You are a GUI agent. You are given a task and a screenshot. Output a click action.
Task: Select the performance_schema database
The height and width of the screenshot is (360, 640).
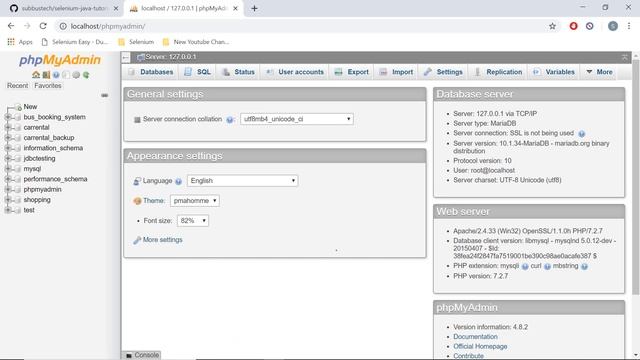pos(55,179)
